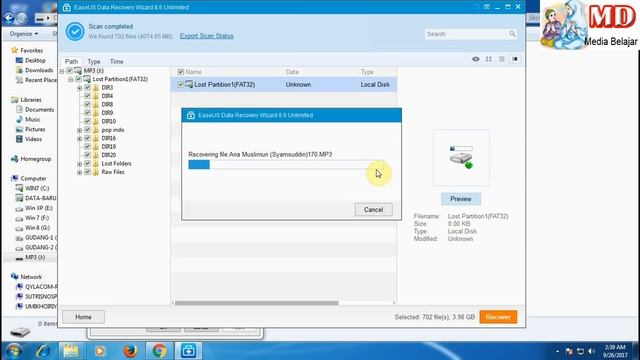640x360 pixels.
Task: Open the Export Scan Status link
Action: (207, 36)
